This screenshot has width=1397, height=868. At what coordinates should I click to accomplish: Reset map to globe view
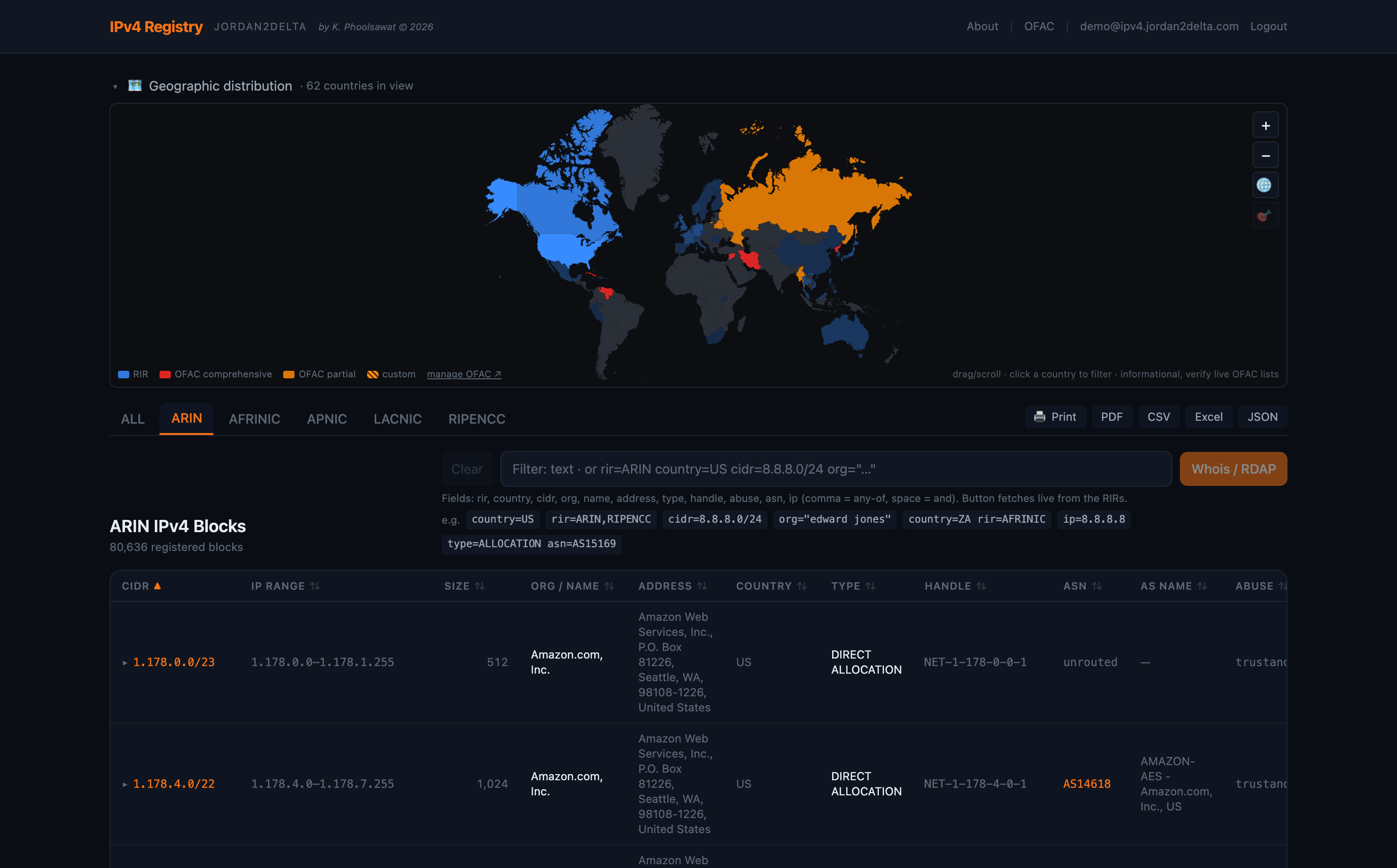click(x=1265, y=185)
